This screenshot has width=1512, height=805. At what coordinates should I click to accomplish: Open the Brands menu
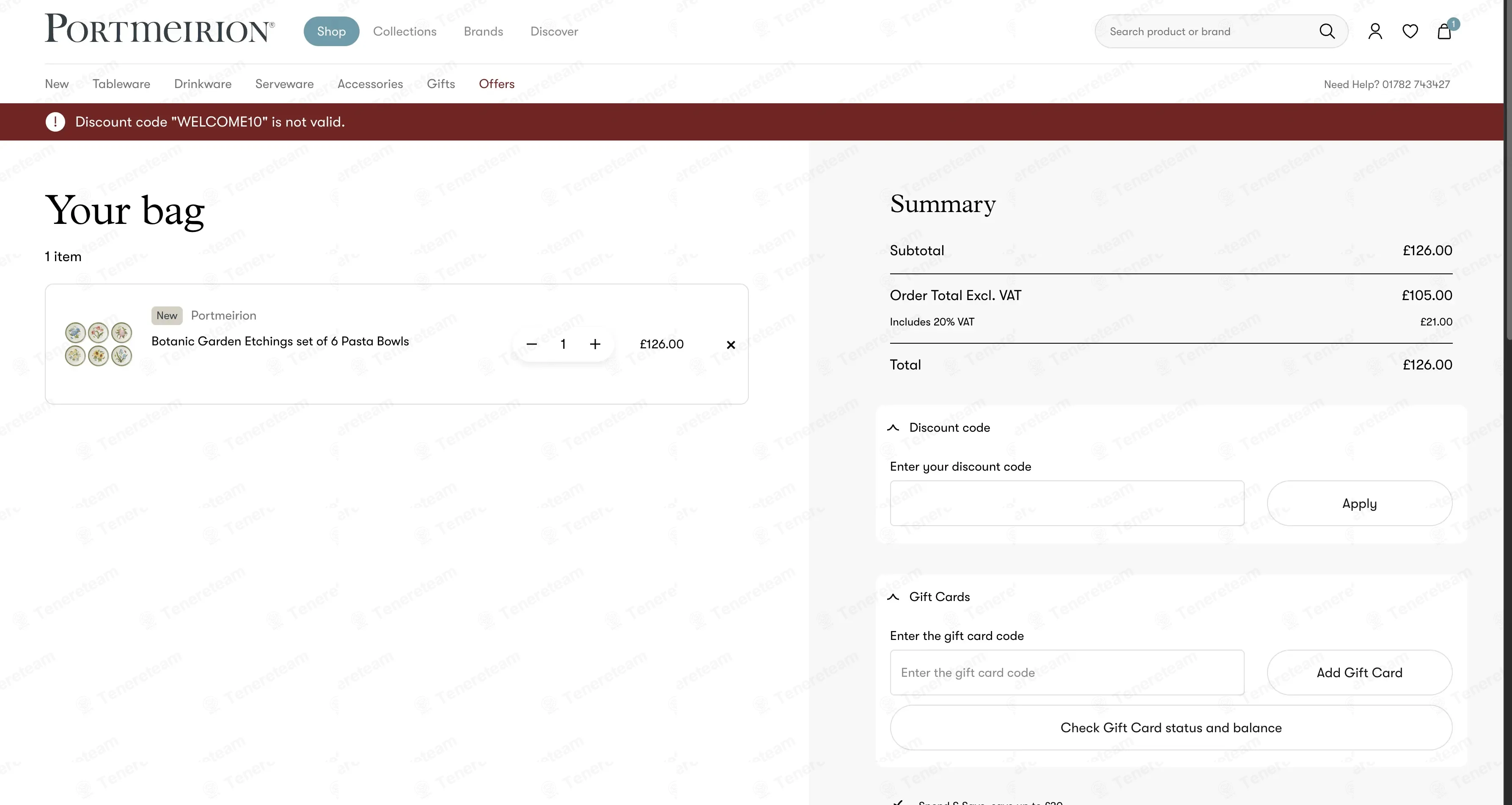pyautogui.click(x=483, y=31)
